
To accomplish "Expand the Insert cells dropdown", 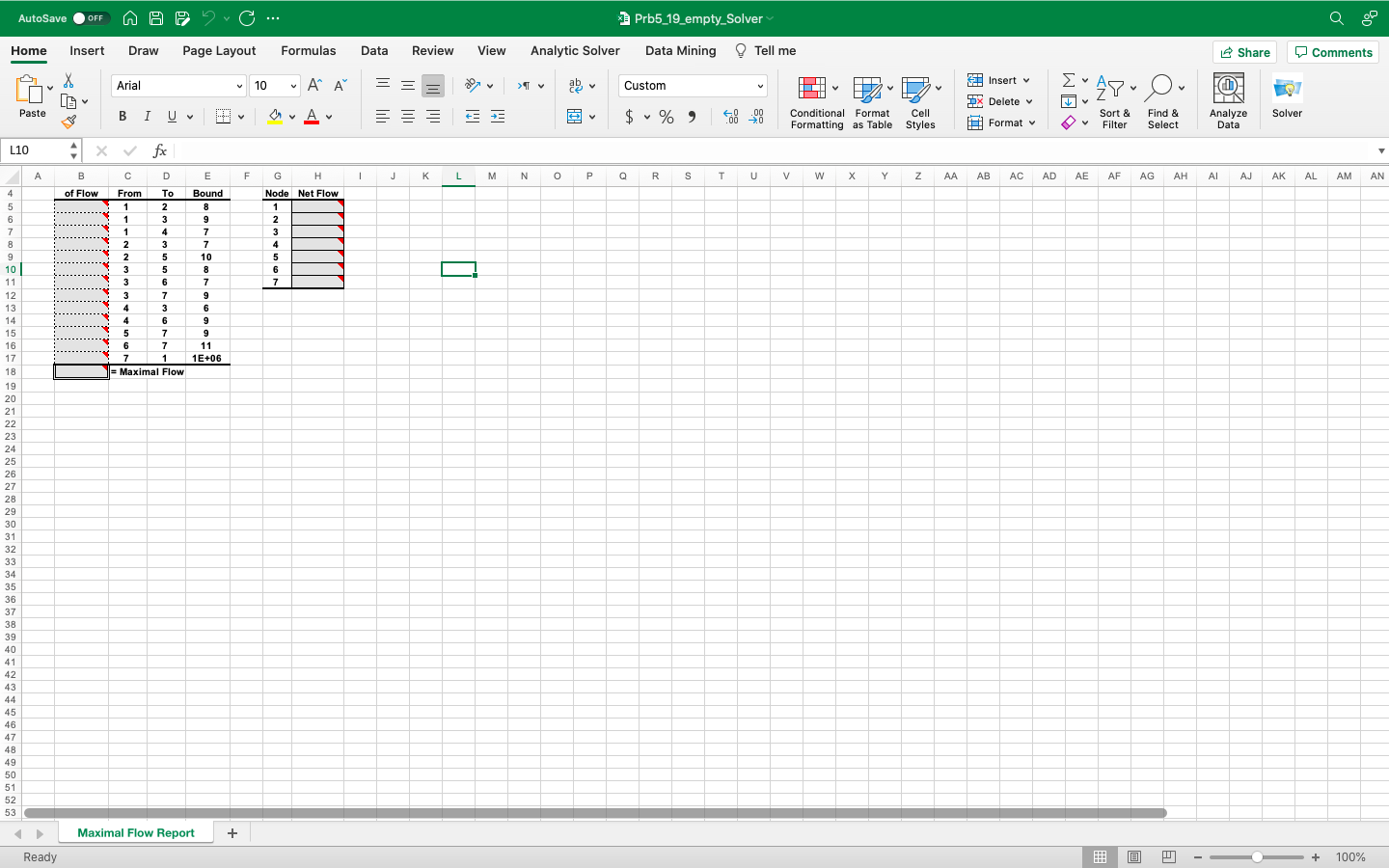I will (1026, 80).
